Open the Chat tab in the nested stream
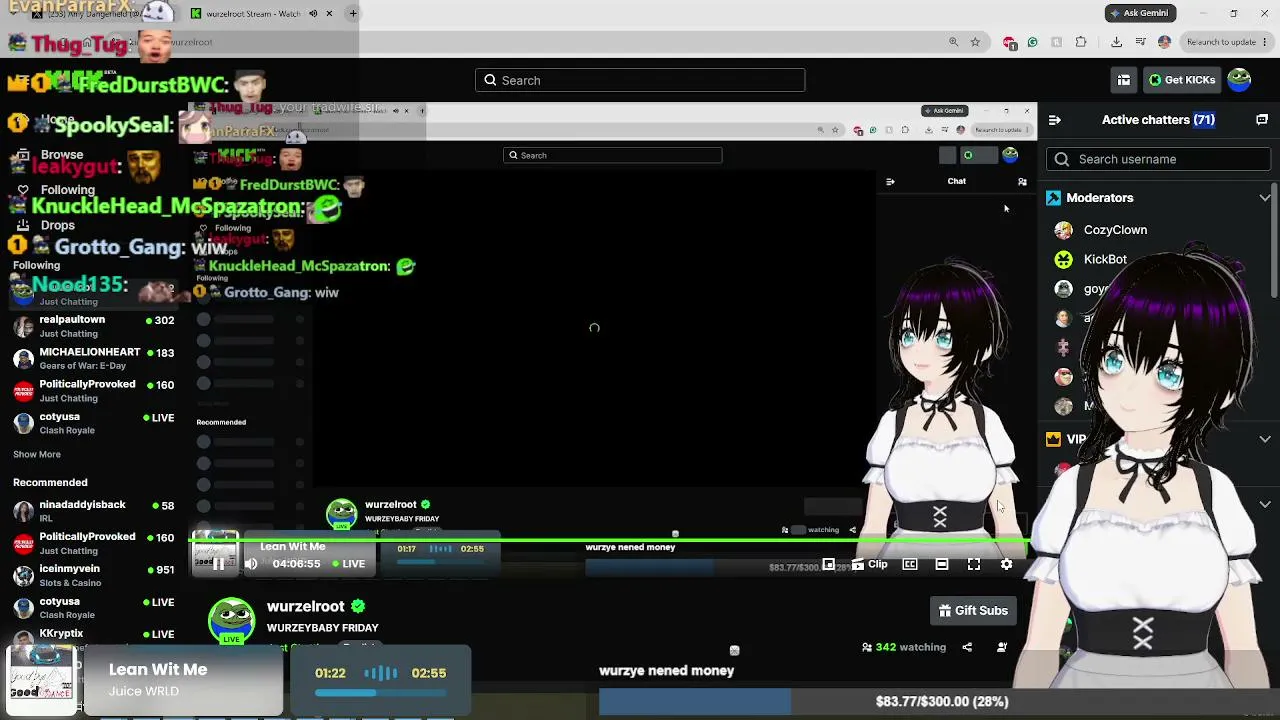 point(957,181)
